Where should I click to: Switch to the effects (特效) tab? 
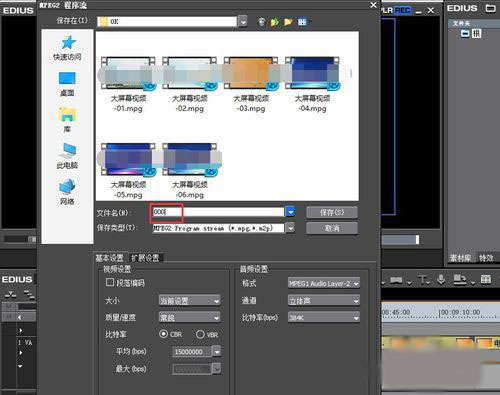point(486,258)
